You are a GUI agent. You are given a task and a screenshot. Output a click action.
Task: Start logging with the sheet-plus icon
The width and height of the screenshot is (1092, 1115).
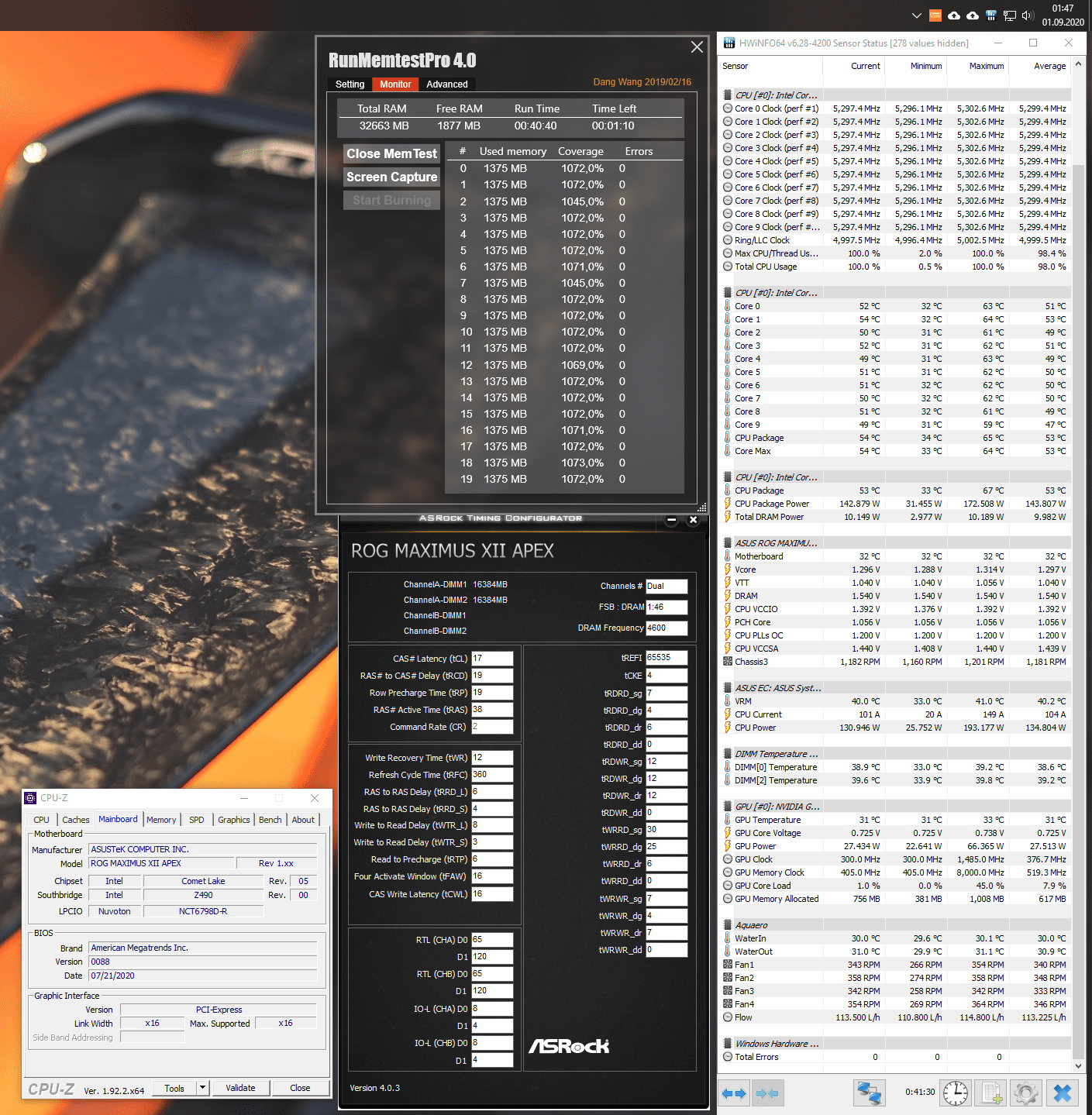(x=990, y=1093)
